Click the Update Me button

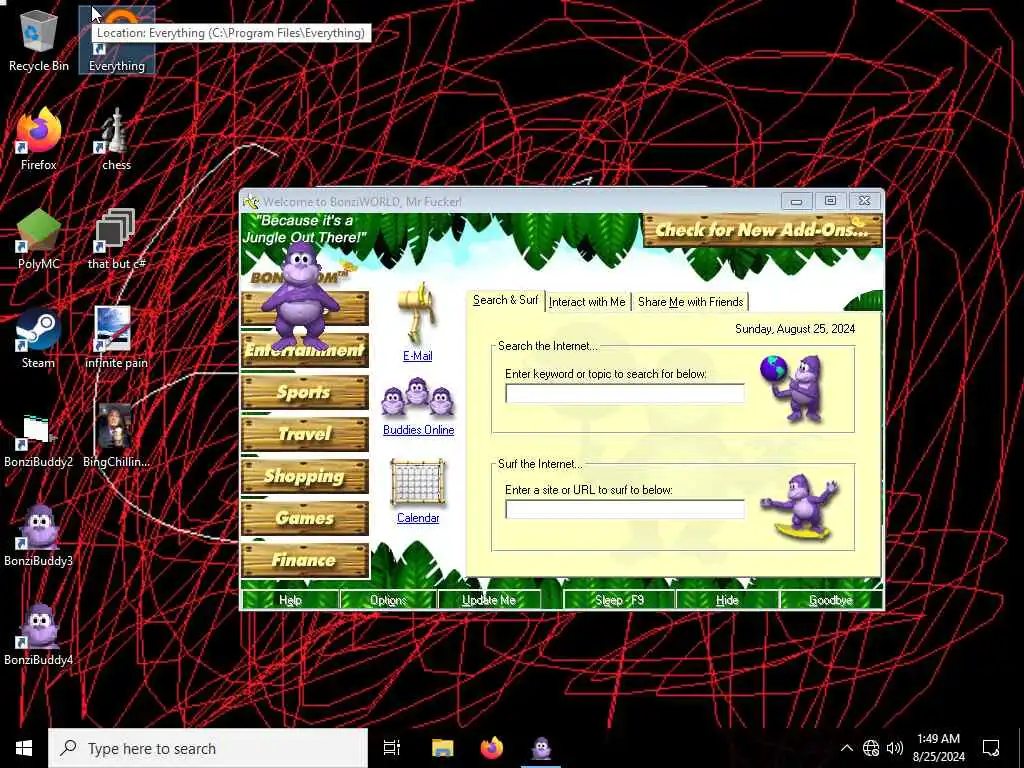pos(488,600)
